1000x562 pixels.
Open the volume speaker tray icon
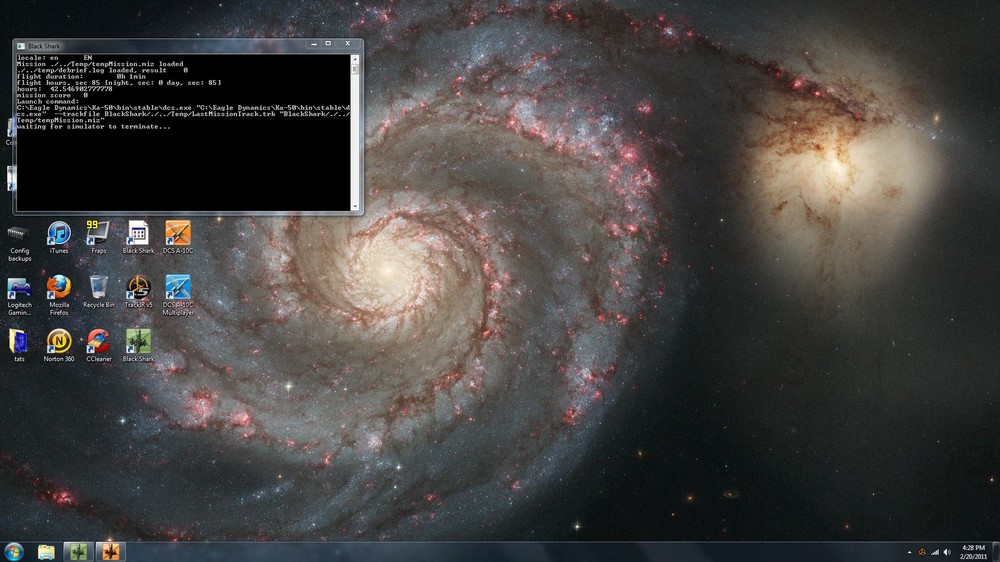point(947,552)
